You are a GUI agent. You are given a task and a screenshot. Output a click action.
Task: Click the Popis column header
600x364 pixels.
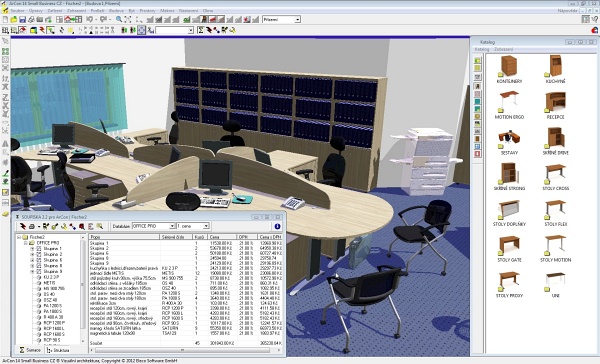(x=124, y=237)
